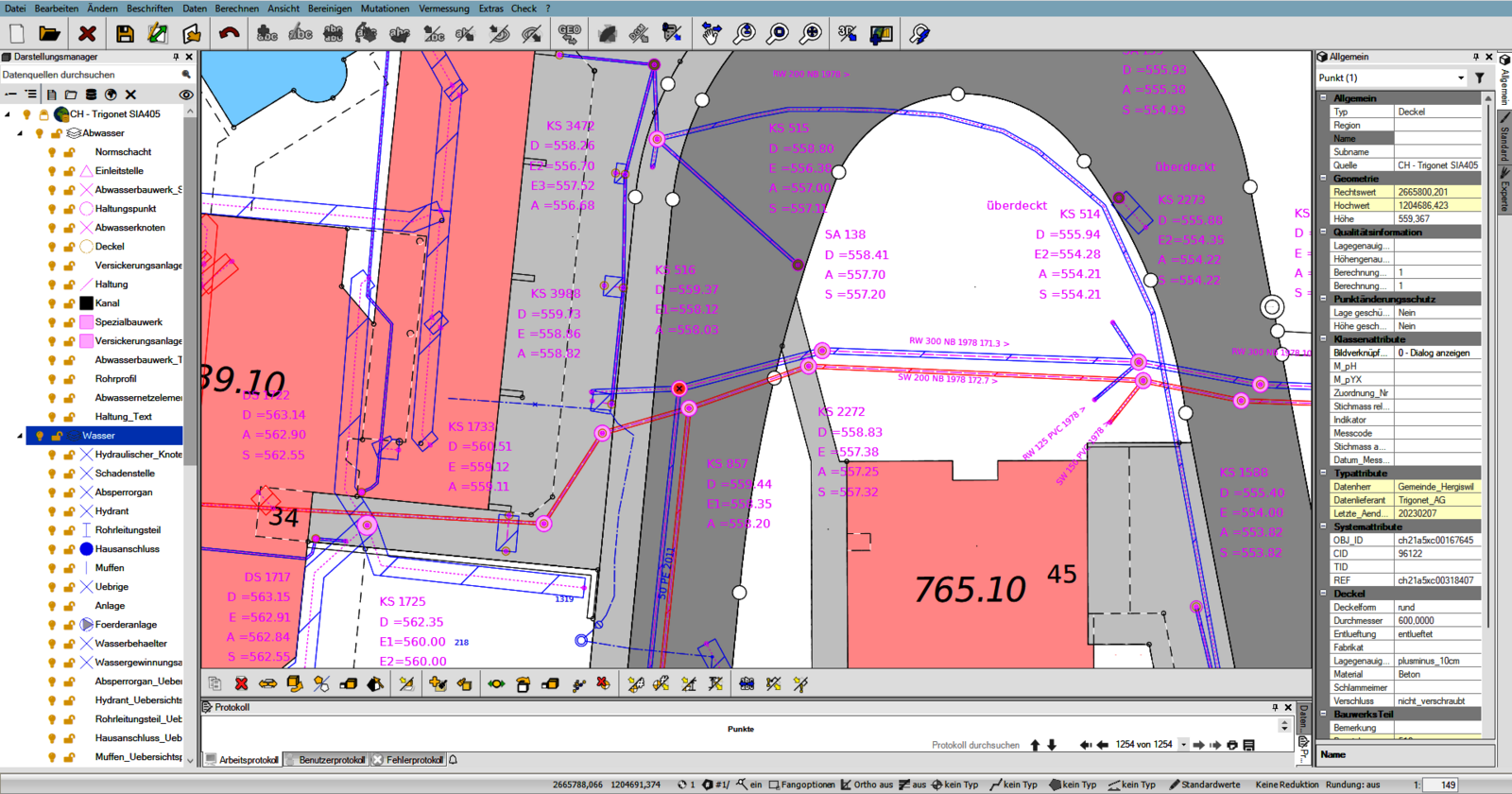Click the open folder icon in toolbar
Viewport: 1512px width, 794px height.
49,34
